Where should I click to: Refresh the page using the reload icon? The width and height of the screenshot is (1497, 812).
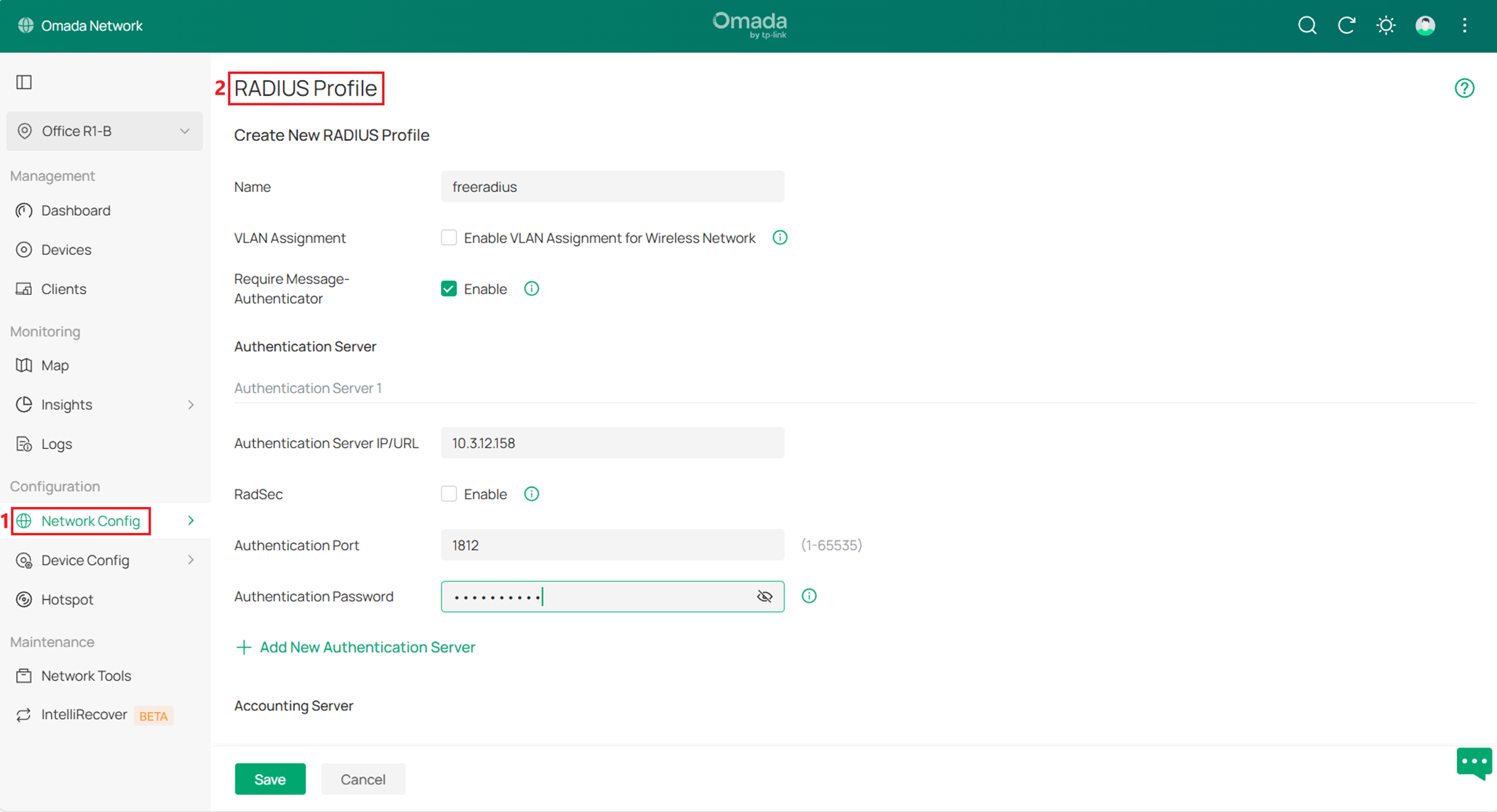[x=1347, y=25]
